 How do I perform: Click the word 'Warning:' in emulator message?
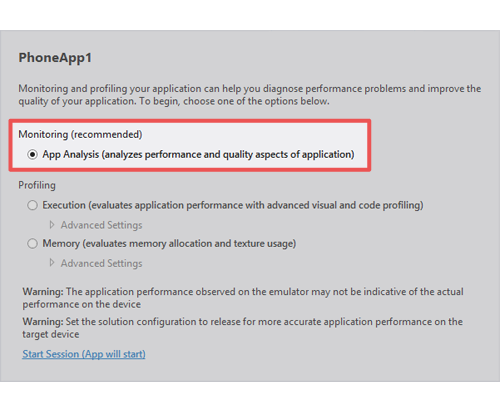pos(43,292)
